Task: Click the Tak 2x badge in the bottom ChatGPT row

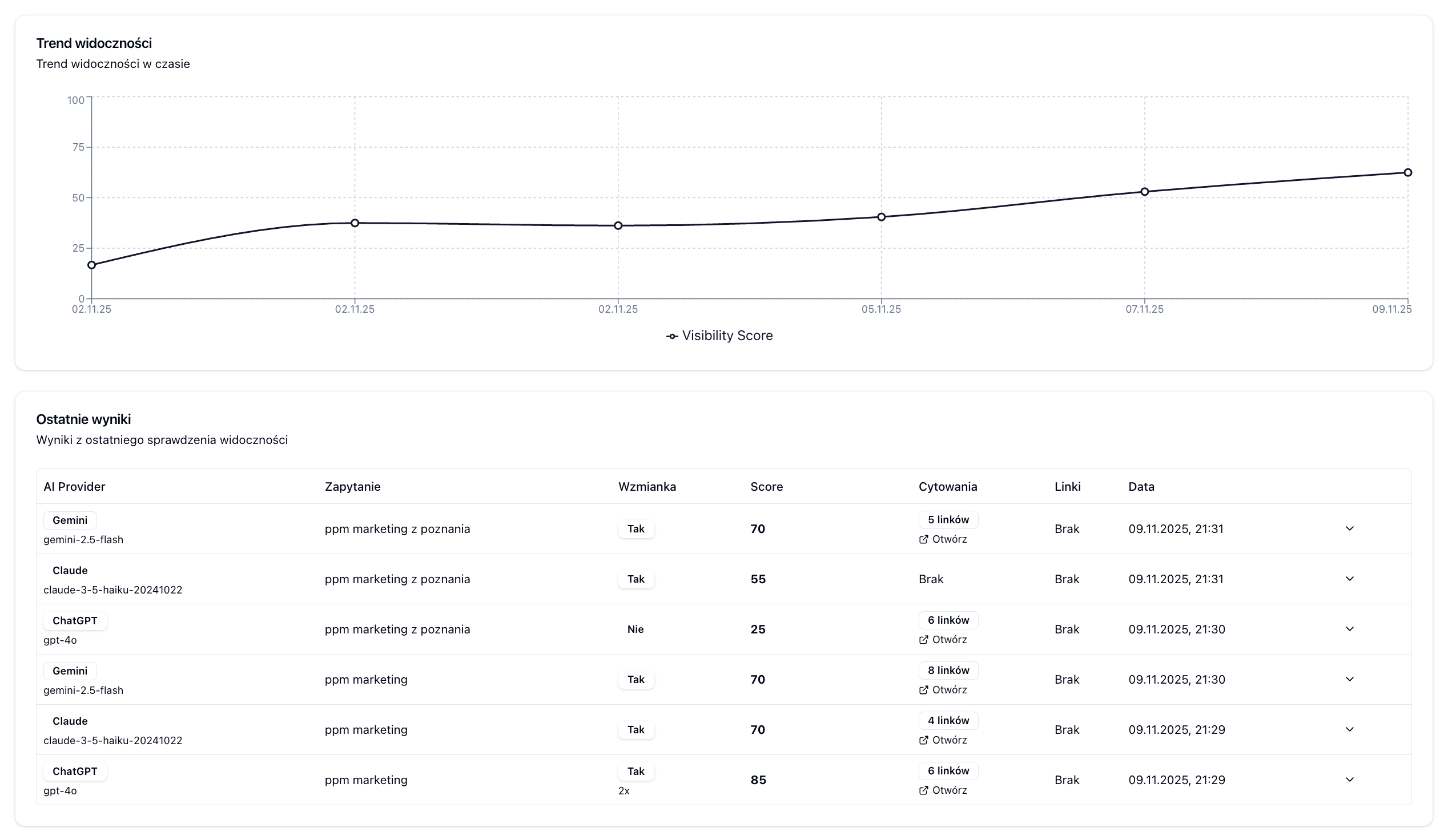Action: coord(635,772)
